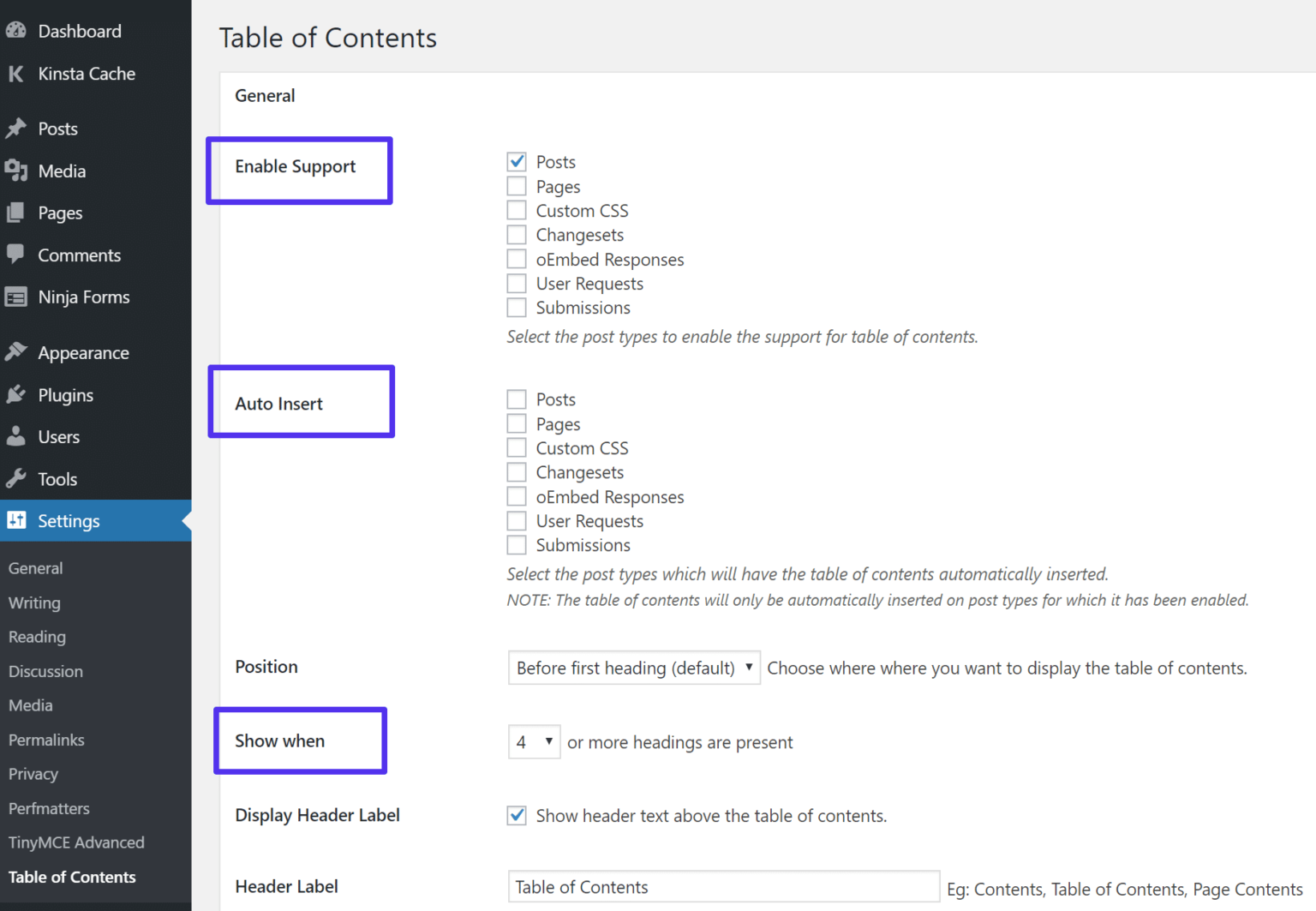
Task: Open Ninja Forms via its icon
Action: pyautogui.click(x=15, y=297)
